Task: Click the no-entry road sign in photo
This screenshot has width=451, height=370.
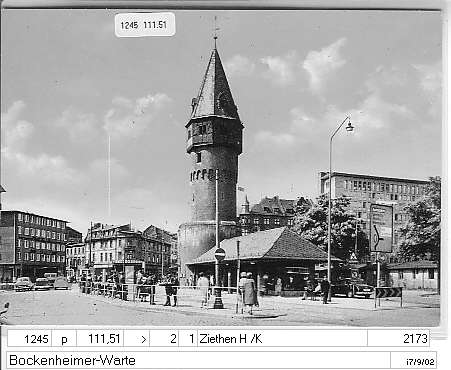Action: pos(220,254)
